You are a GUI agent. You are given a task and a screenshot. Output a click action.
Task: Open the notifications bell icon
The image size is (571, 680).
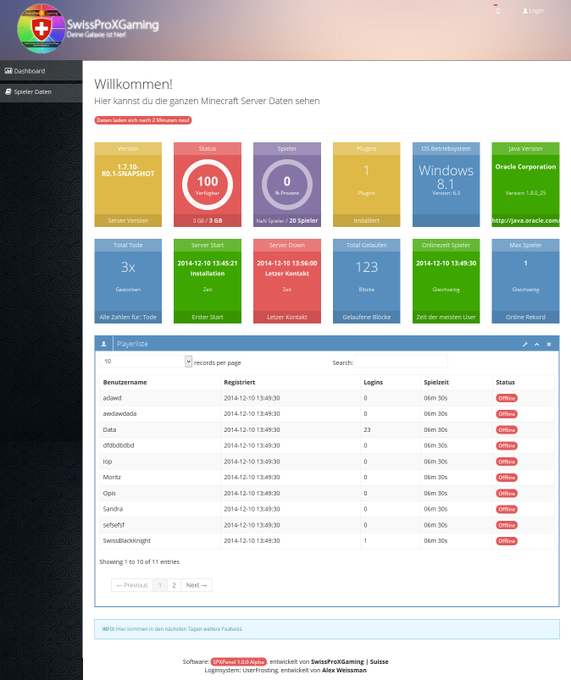pos(497,10)
